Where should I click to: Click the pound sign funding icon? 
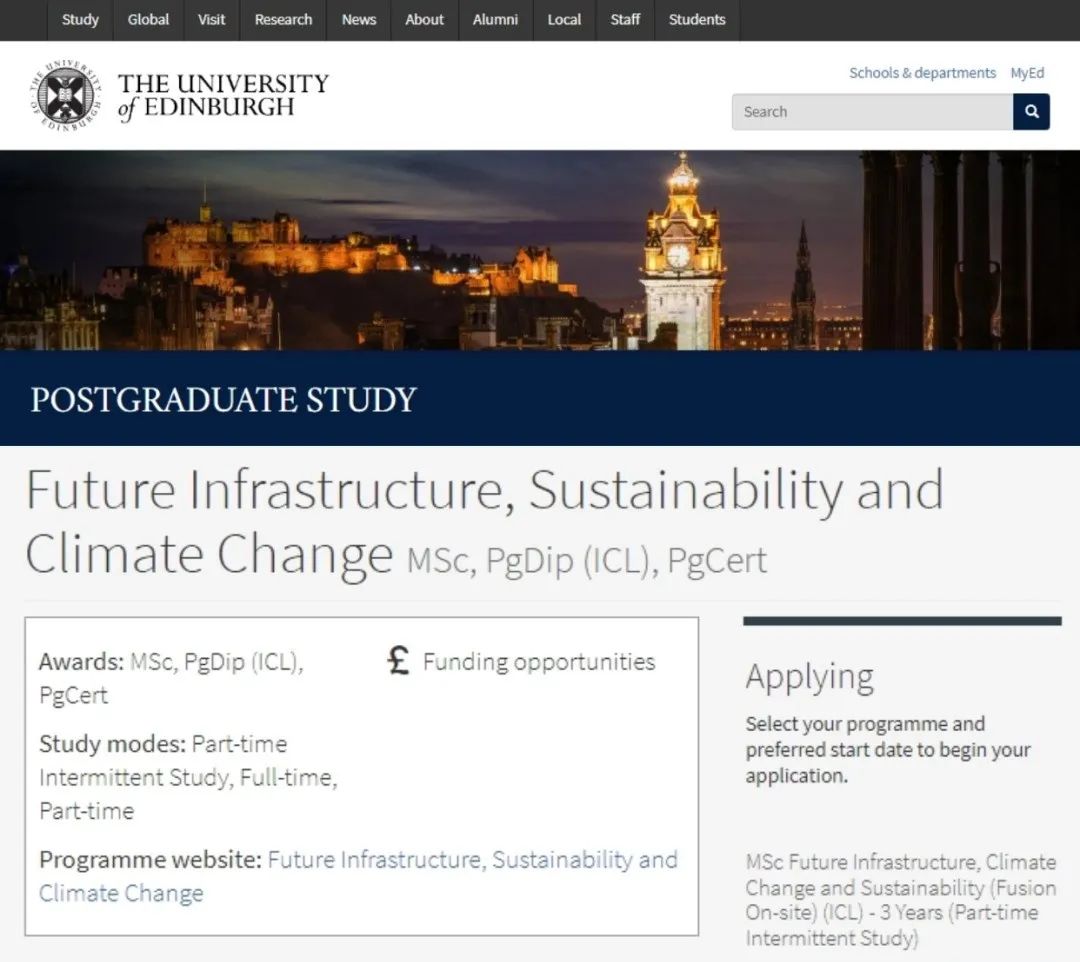tap(398, 661)
